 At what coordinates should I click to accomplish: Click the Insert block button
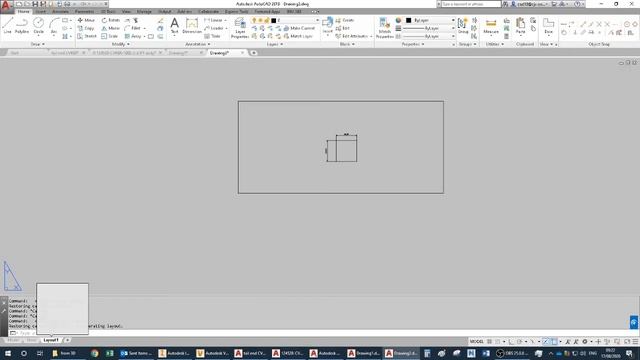point(327,26)
